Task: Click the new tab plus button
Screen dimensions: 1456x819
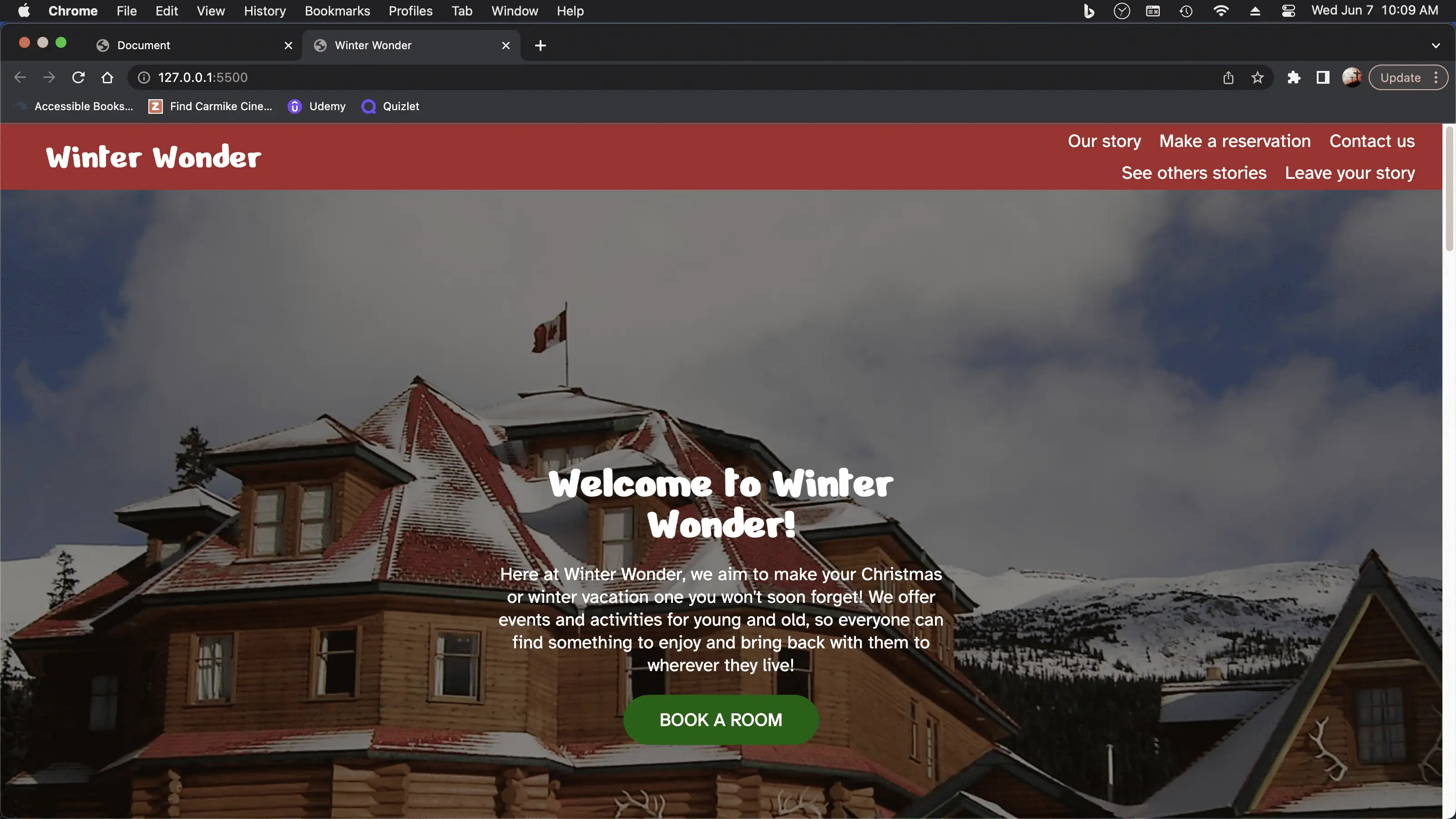Action: [540, 45]
